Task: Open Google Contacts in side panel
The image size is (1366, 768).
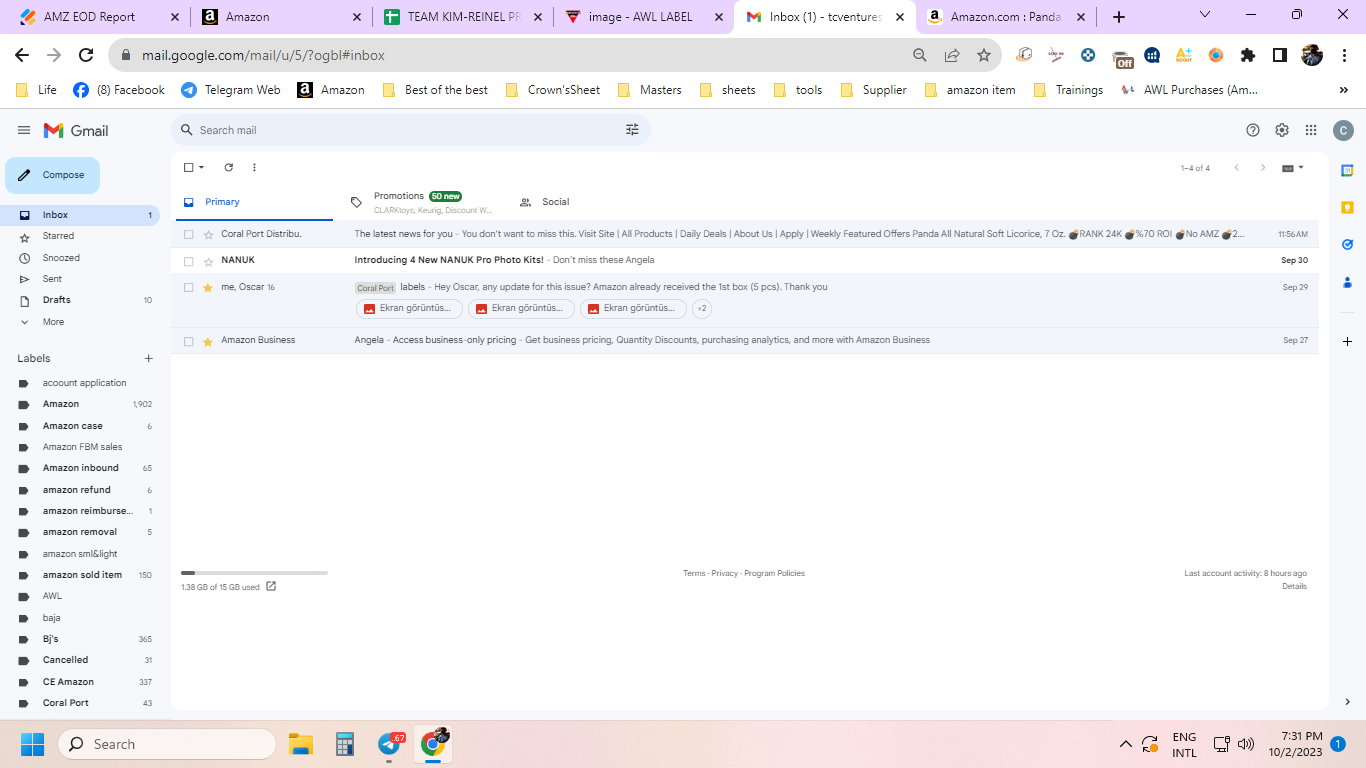Action: point(1347,281)
